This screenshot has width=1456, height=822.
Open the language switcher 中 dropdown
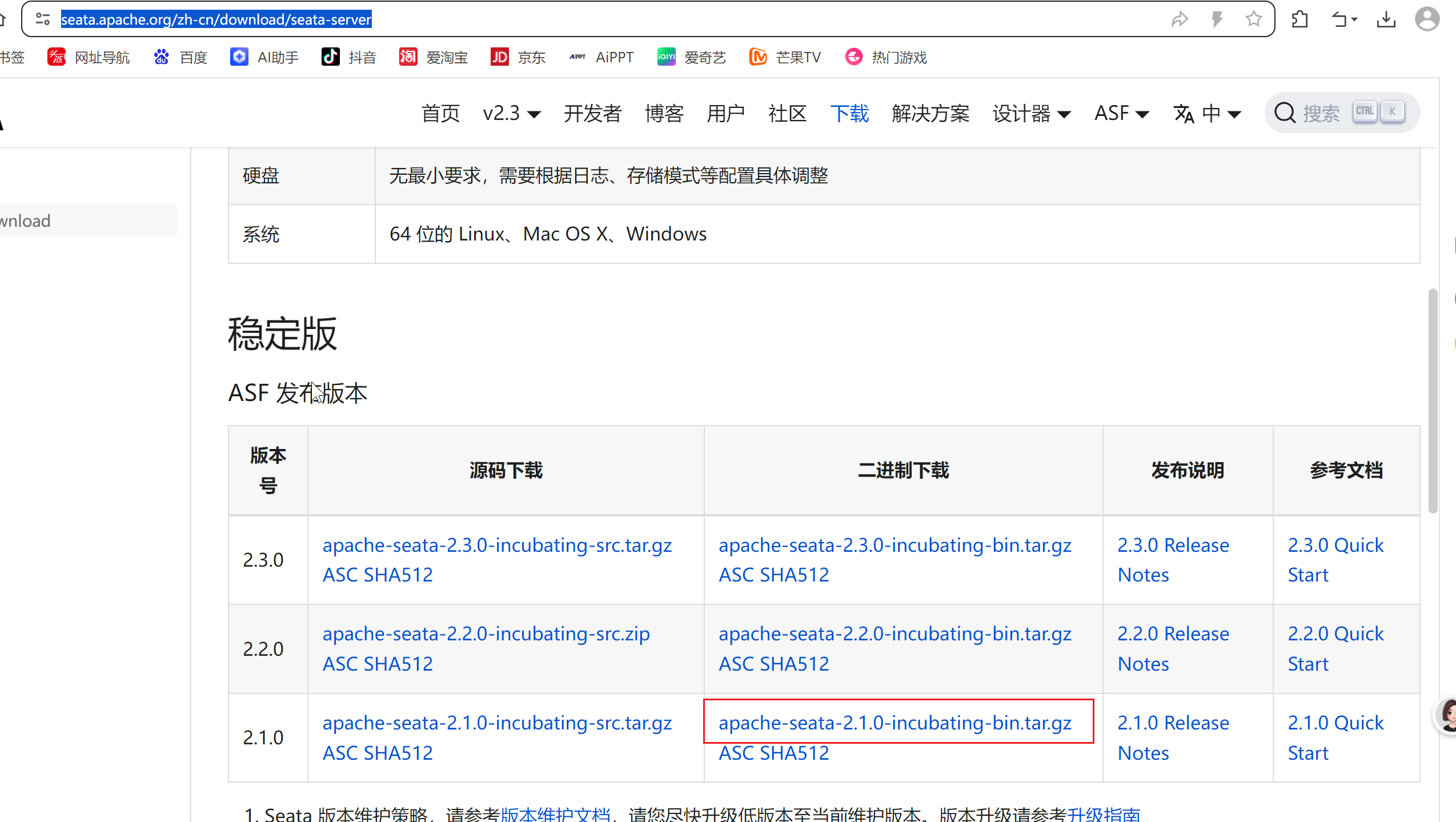pyautogui.click(x=1208, y=113)
